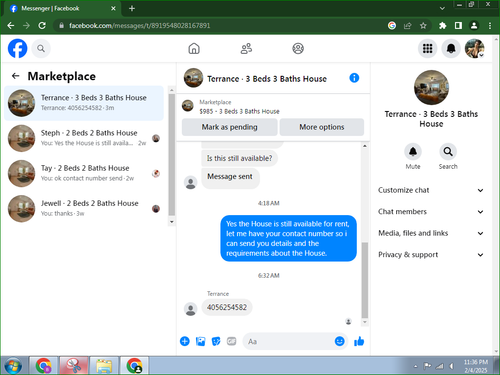The width and height of the screenshot is (500, 375).
Task: Click the chat messages scrollbar thumb
Action: click(x=365, y=280)
